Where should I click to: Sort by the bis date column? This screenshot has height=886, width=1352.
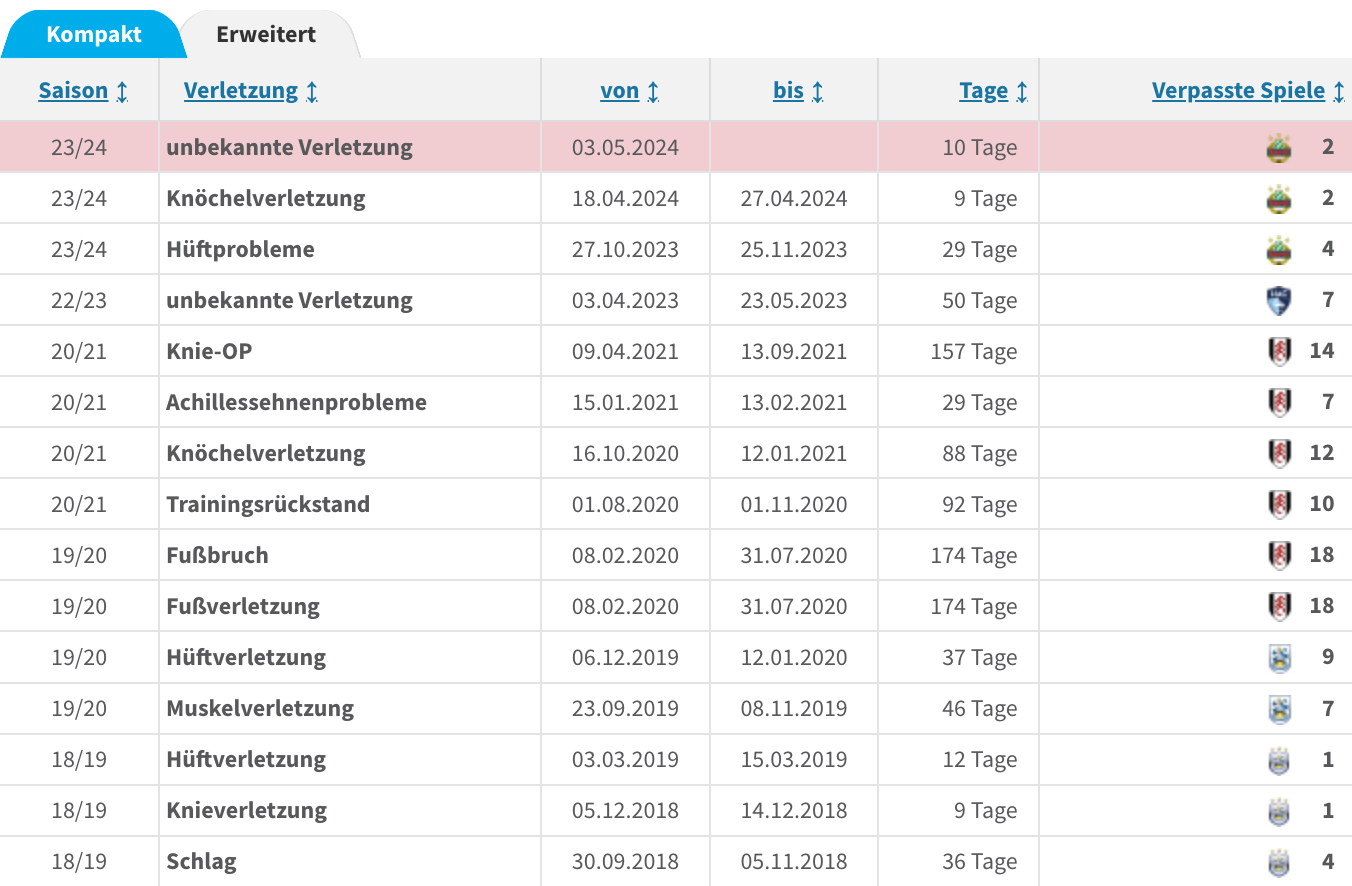(799, 91)
